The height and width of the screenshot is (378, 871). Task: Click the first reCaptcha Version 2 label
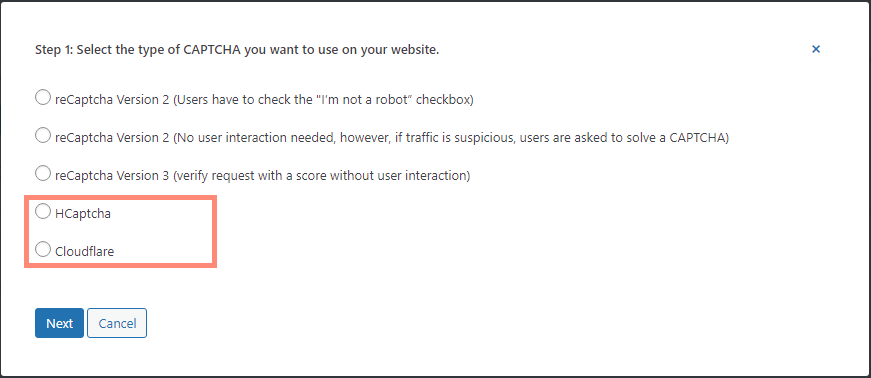tap(112, 100)
